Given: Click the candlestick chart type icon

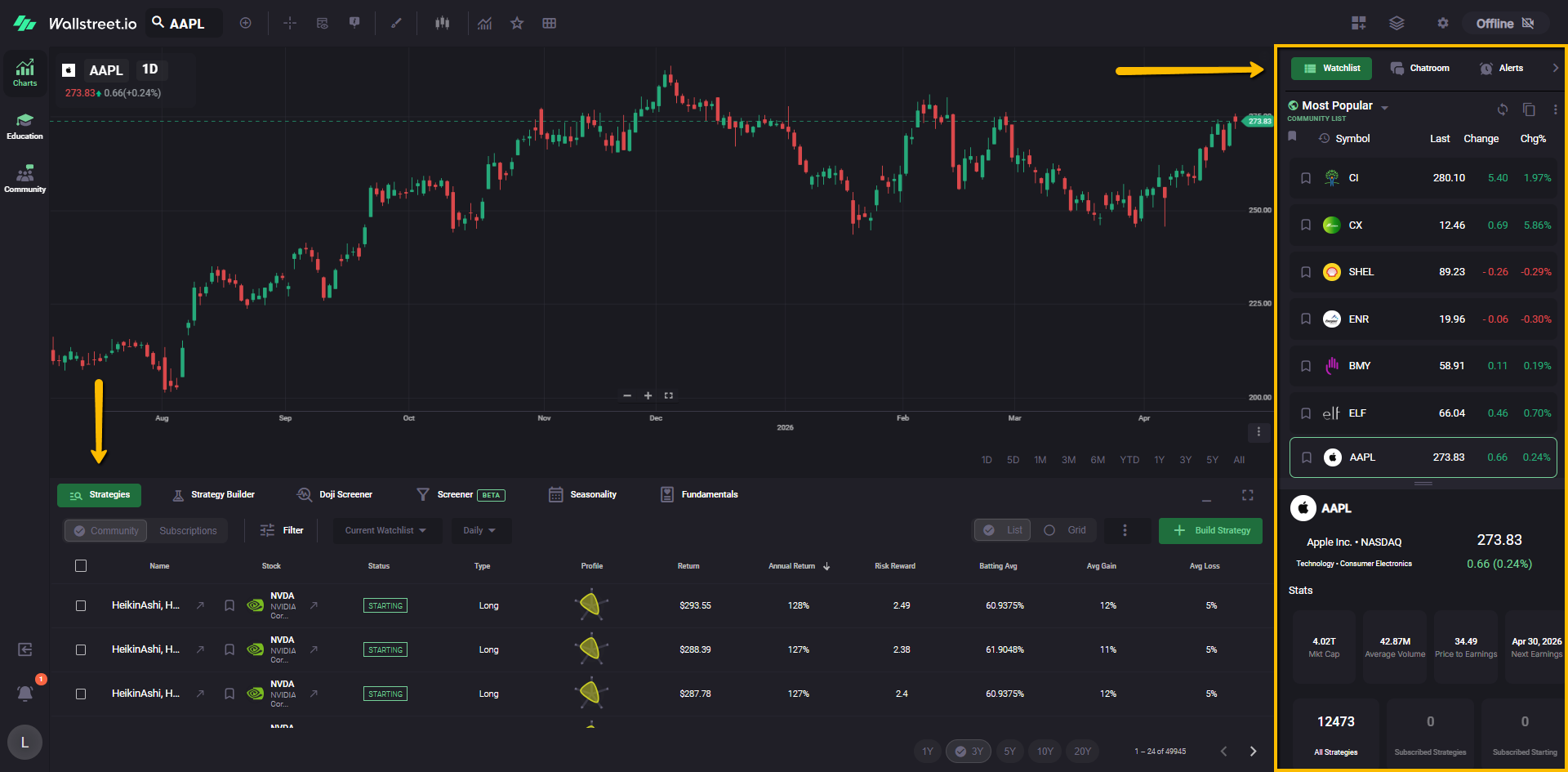Looking at the screenshot, I should point(442,23).
